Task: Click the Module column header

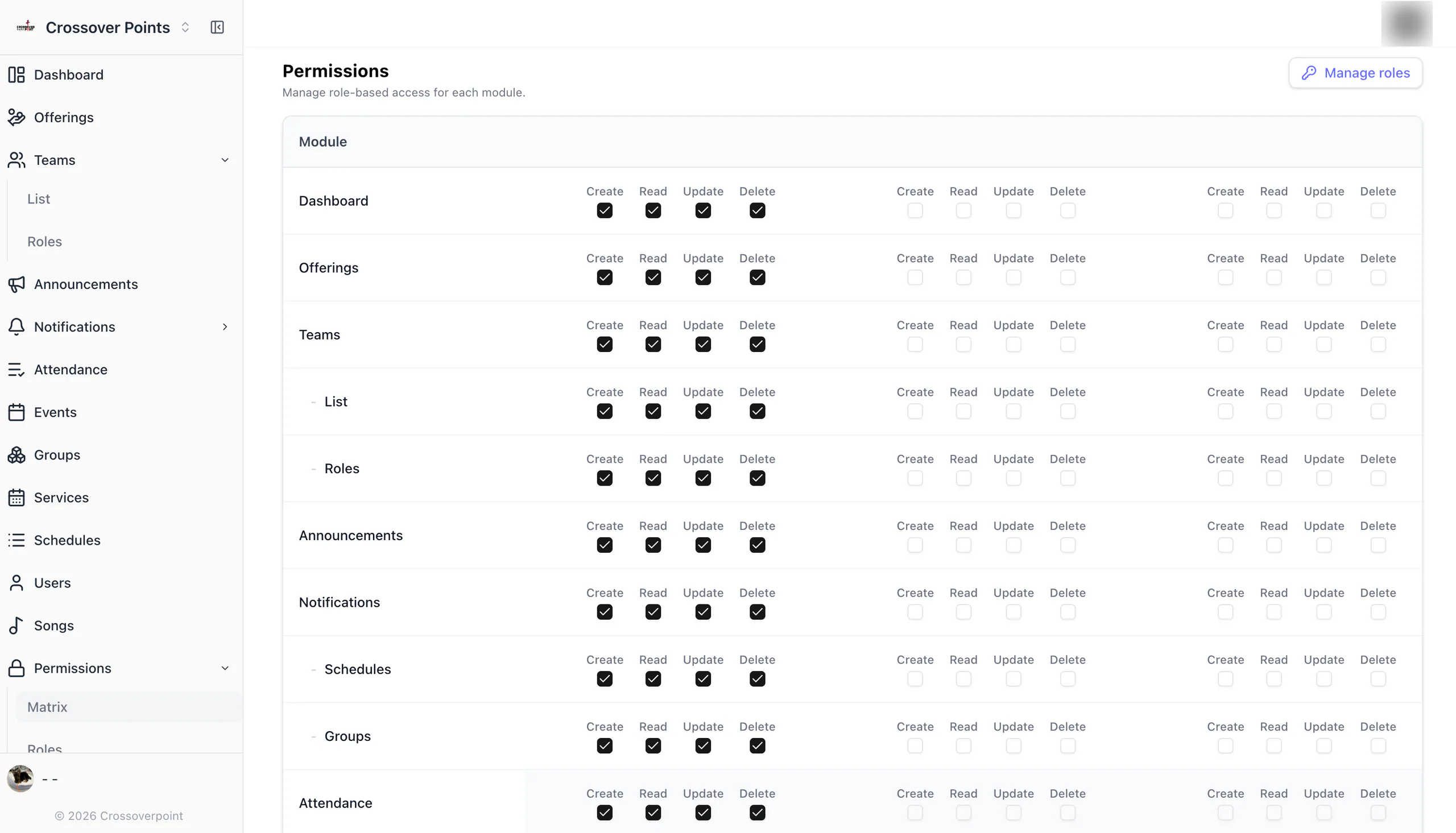Action: [x=322, y=142]
